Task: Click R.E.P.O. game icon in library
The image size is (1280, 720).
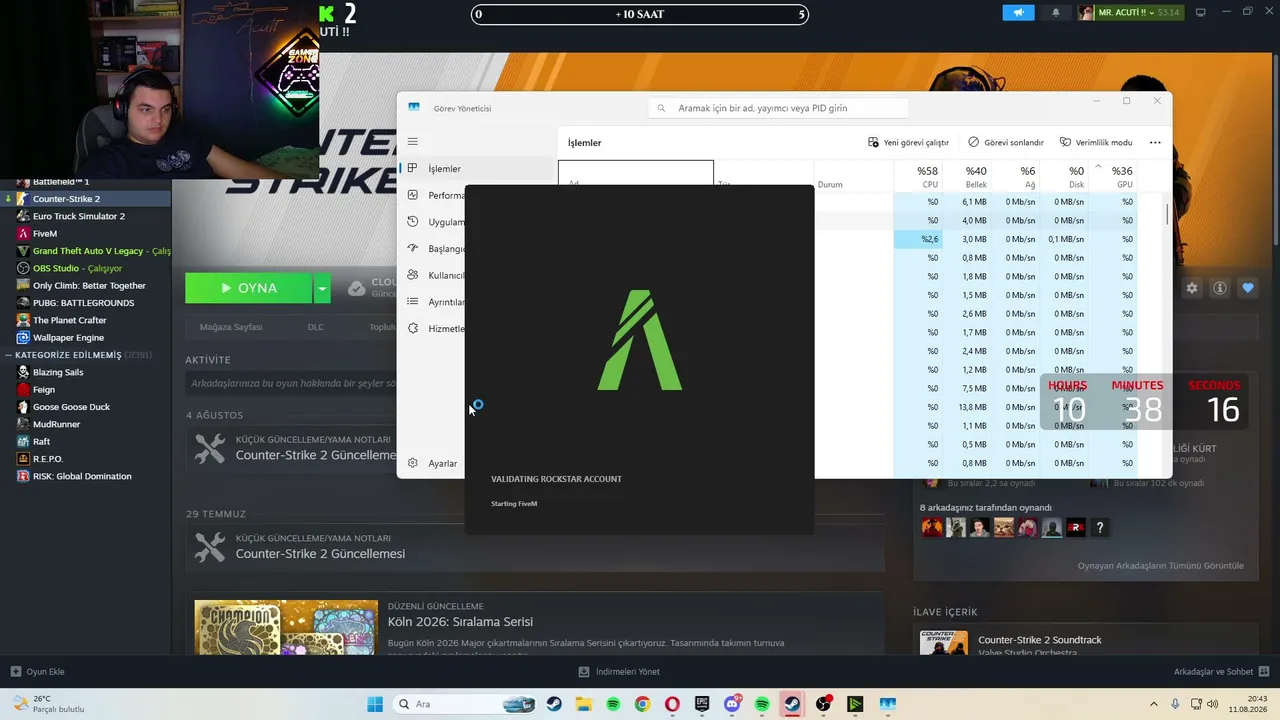Action: 23,459
